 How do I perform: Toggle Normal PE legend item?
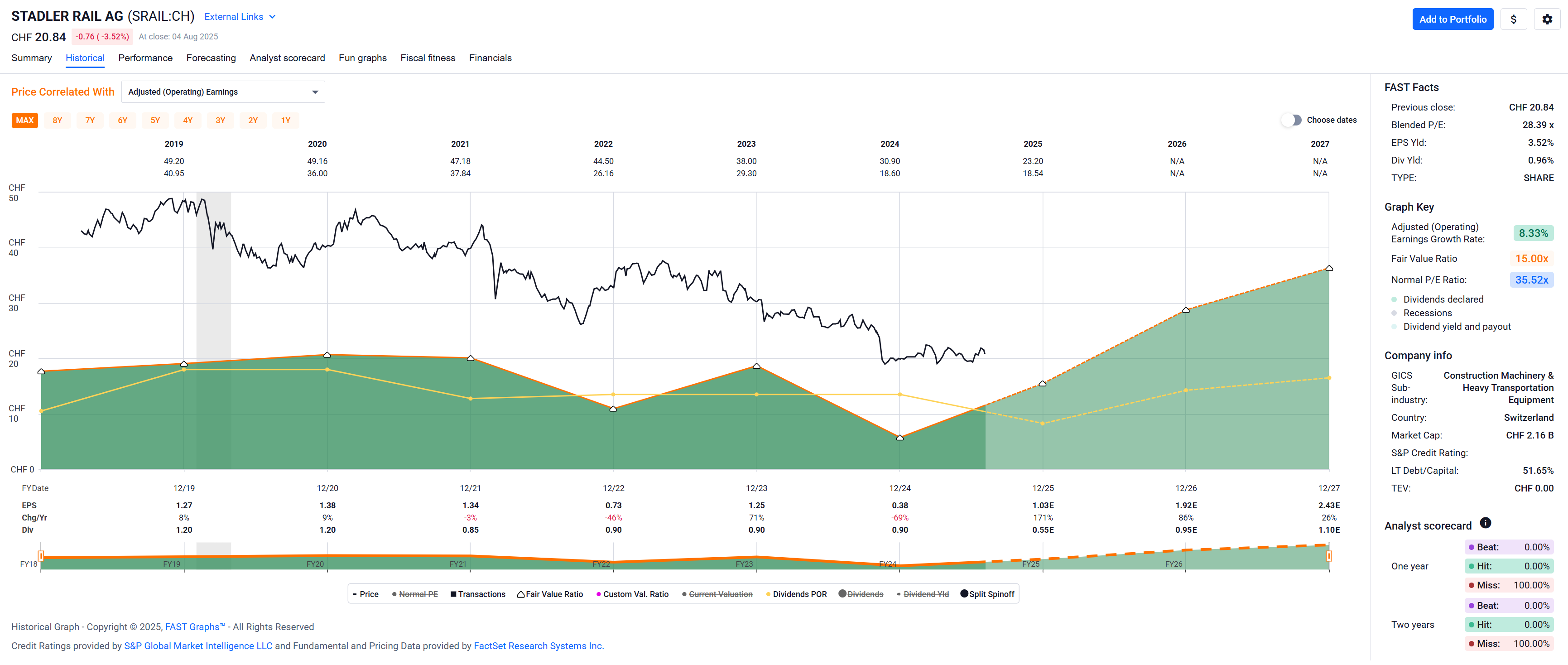click(415, 594)
